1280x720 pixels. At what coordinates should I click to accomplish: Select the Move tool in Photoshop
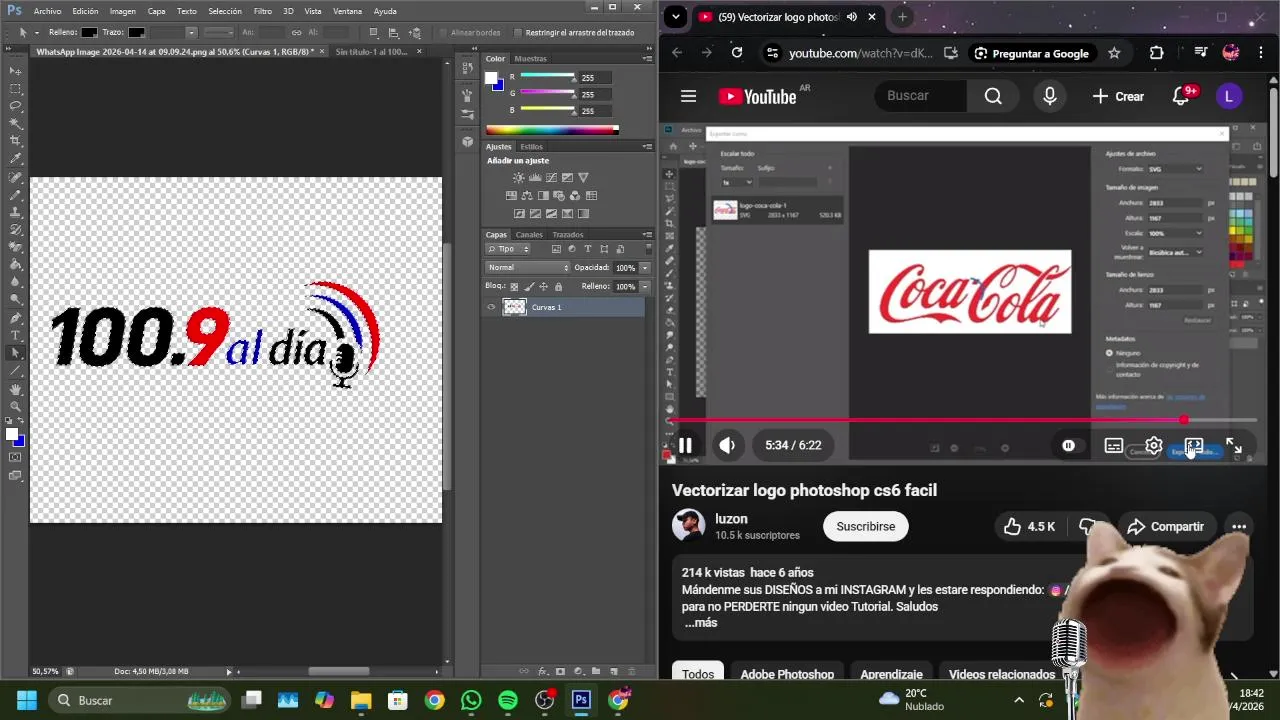tap(14, 71)
